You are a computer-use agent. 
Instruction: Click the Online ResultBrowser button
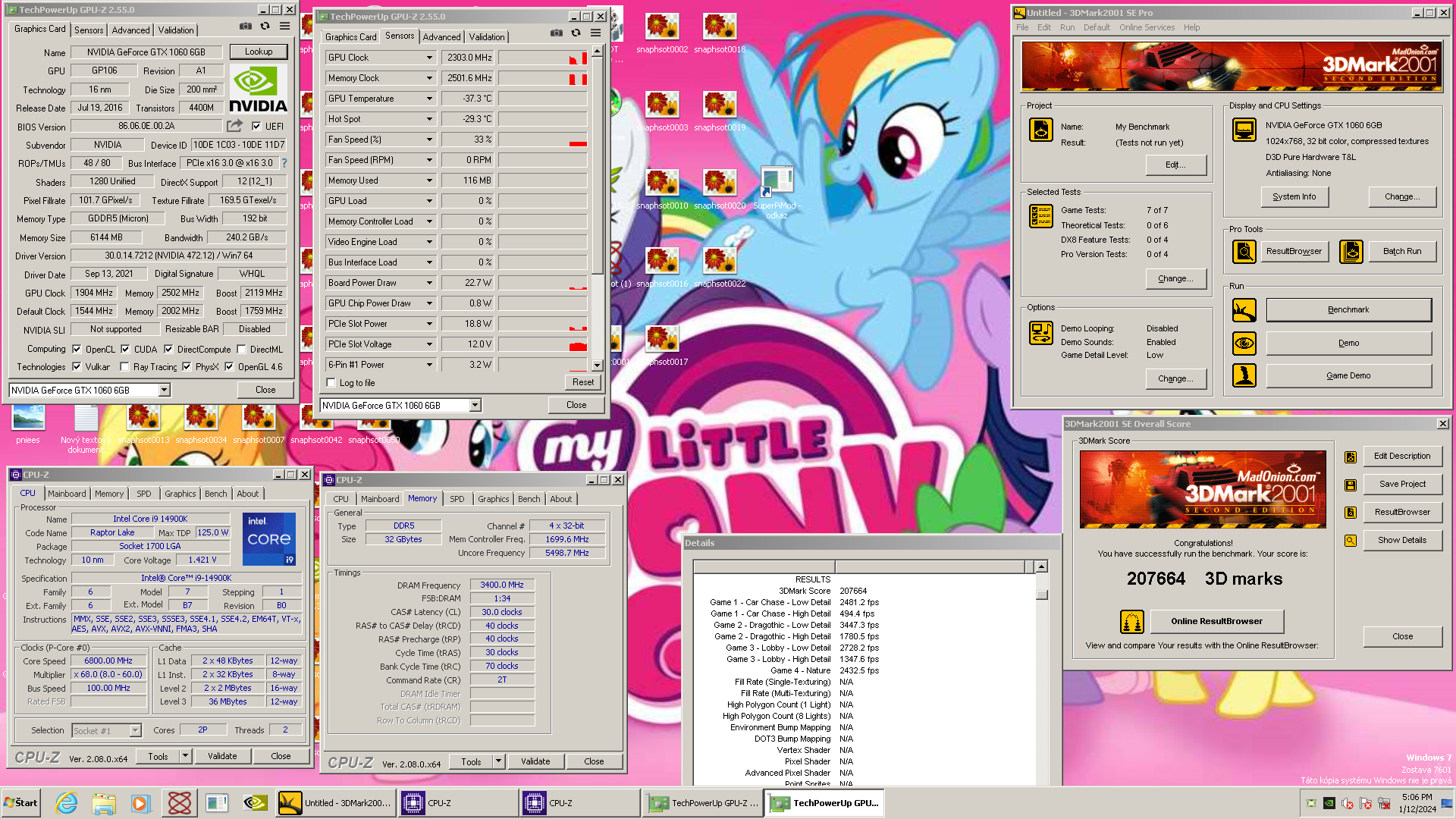[x=1216, y=622]
